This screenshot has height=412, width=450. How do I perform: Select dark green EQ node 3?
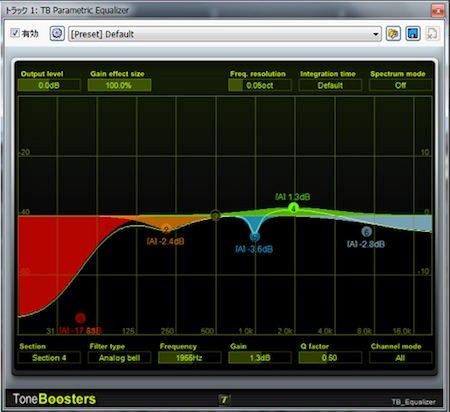[x=216, y=216]
